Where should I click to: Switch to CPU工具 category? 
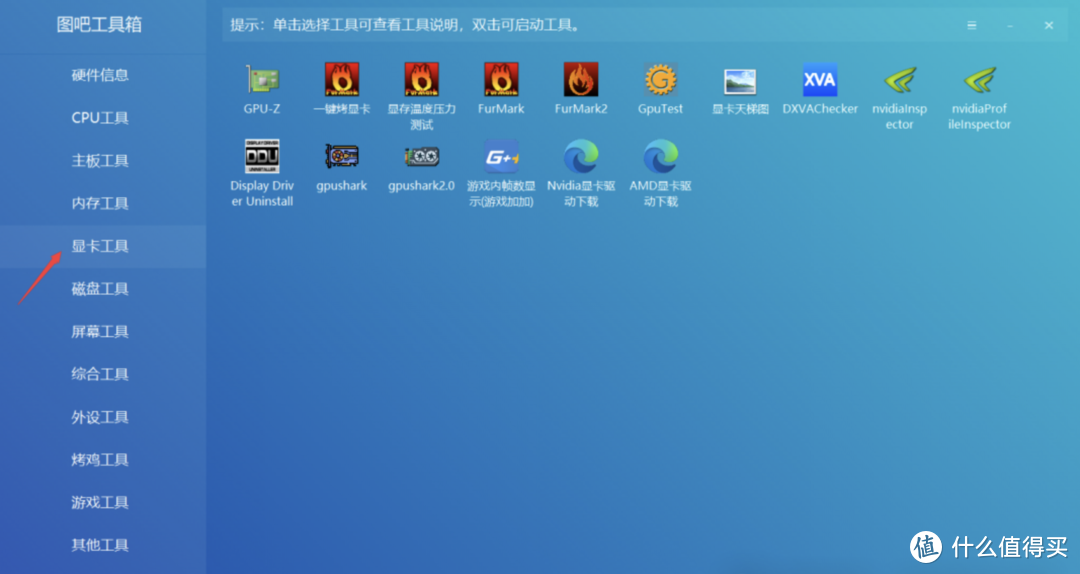tap(103, 118)
